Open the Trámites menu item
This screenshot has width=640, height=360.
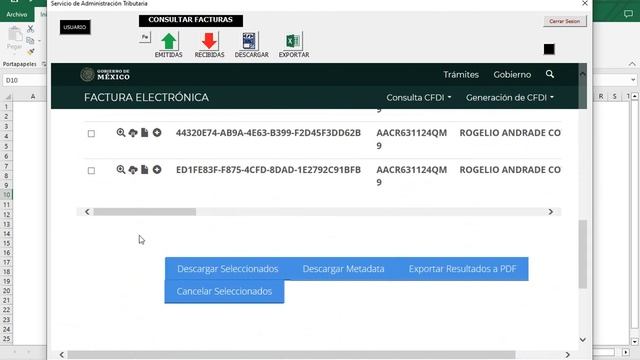(461, 75)
